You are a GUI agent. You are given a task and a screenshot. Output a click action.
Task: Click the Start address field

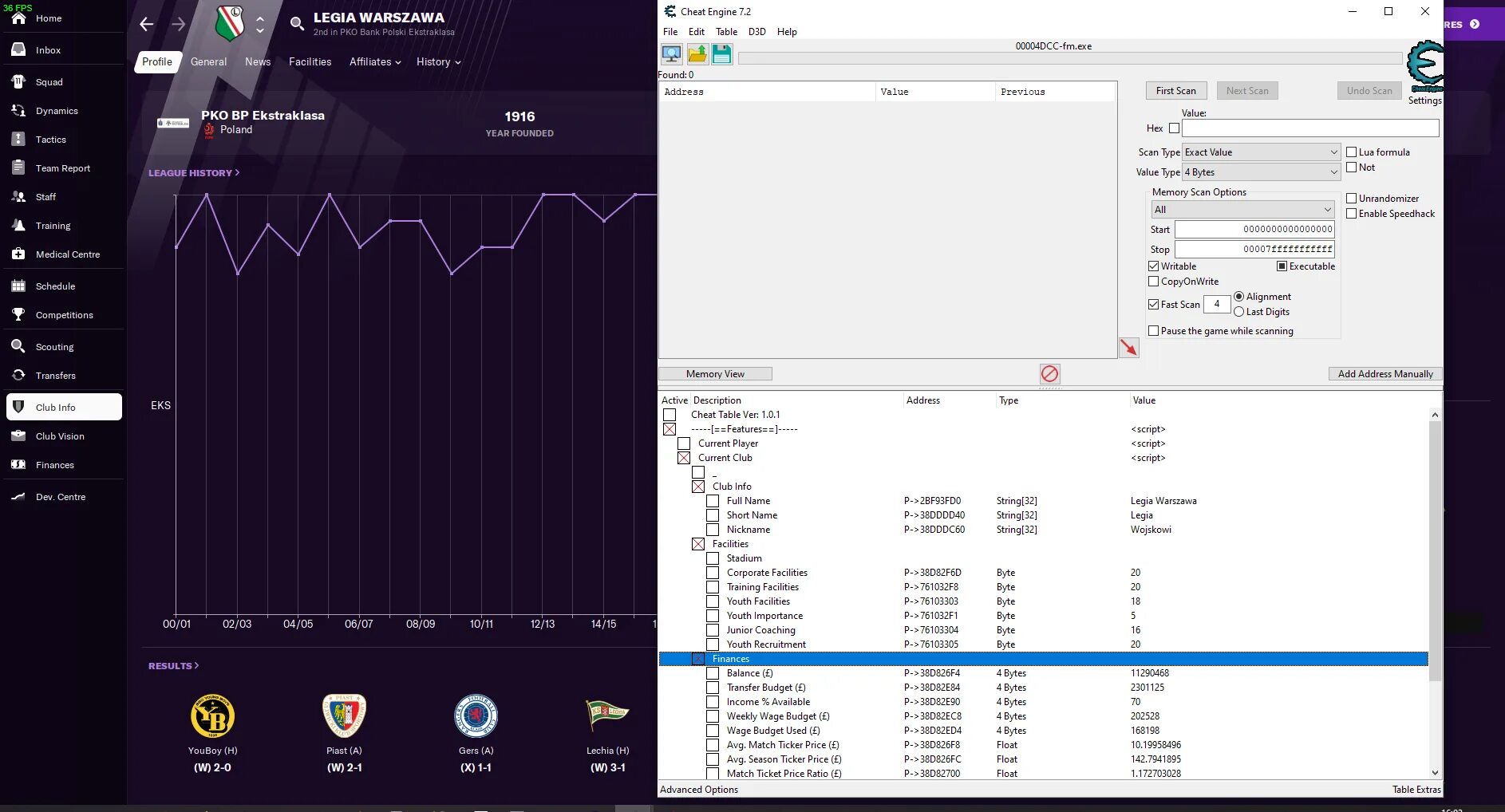point(1254,229)
